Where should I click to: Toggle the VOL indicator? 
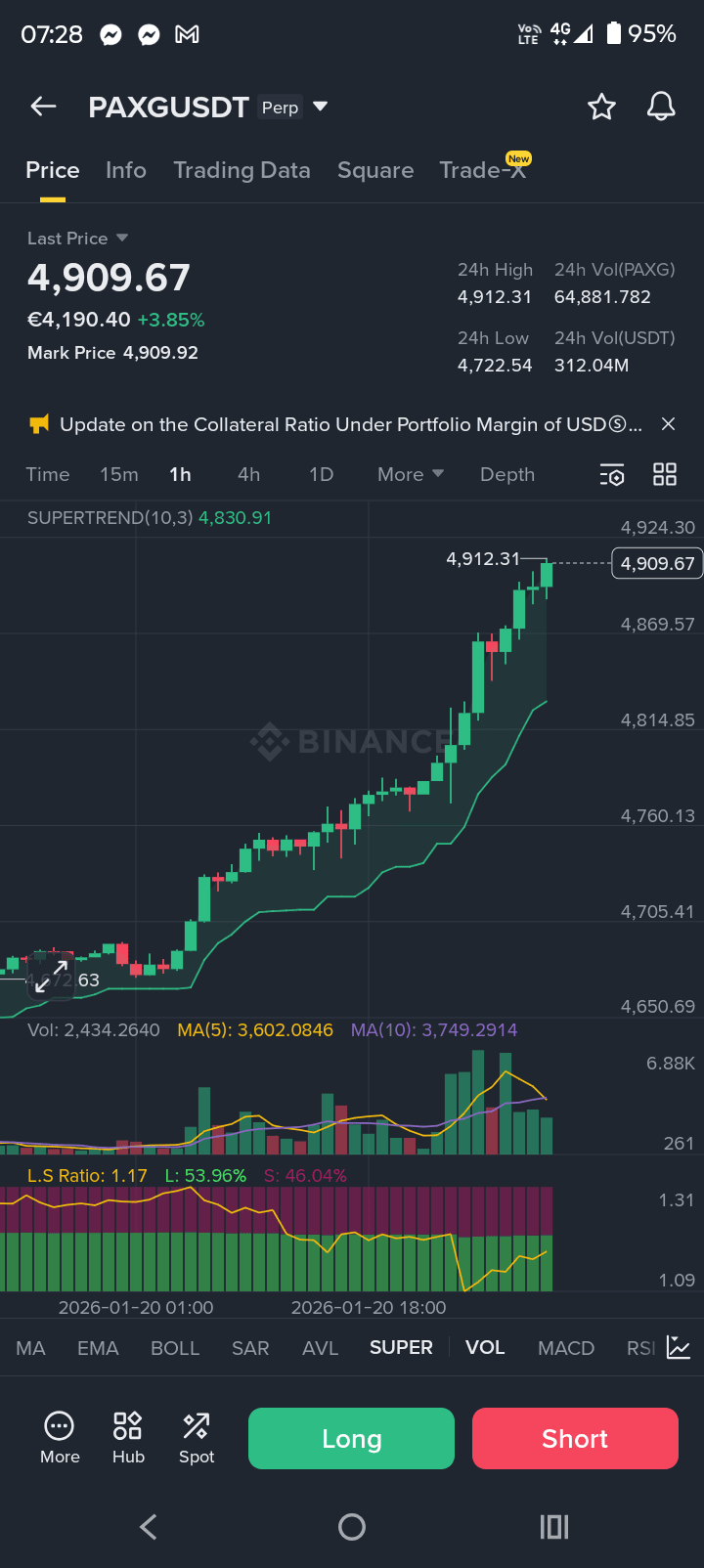click(x=485, y=1348)
